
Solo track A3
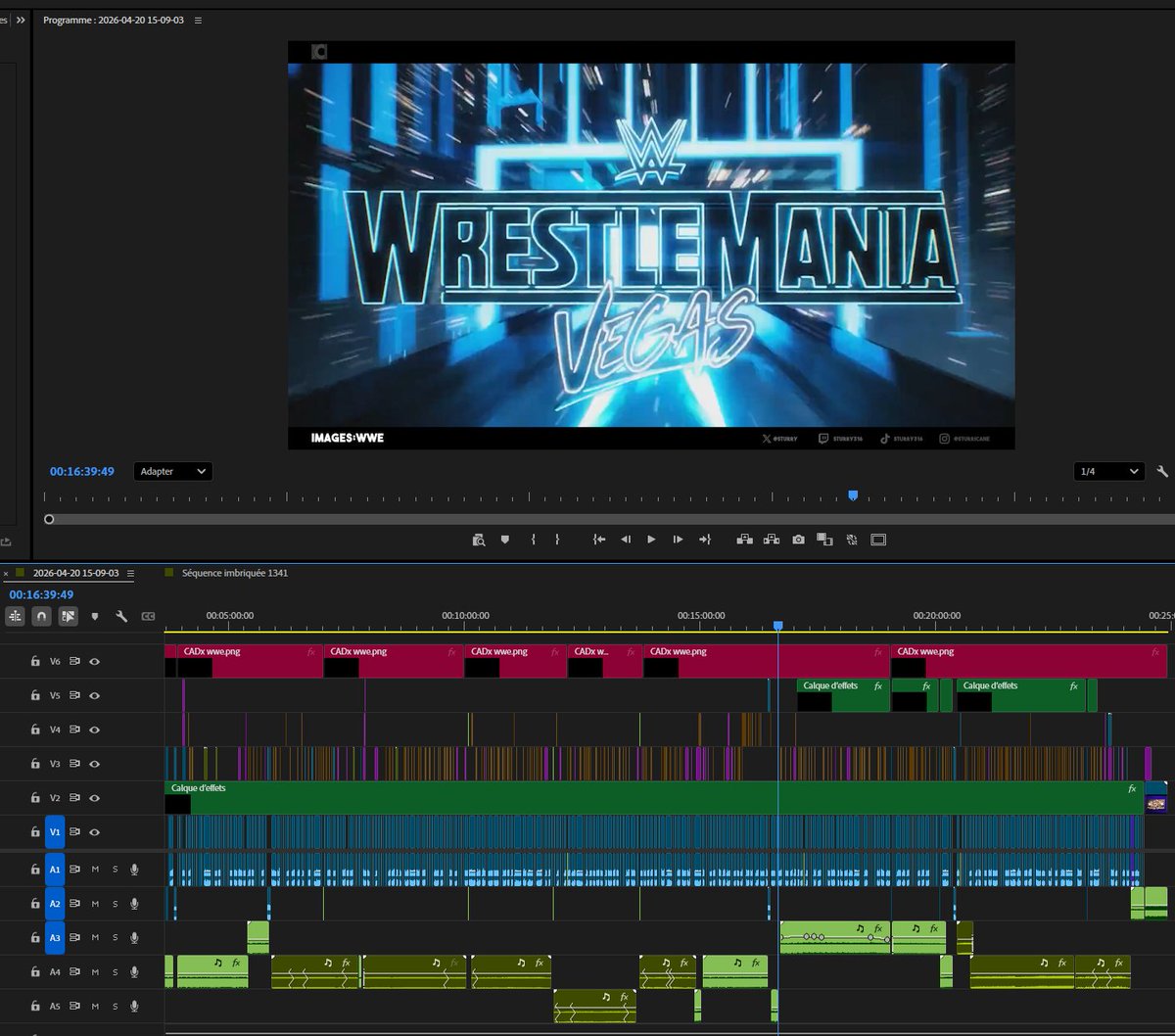click(x=115, y=938)
